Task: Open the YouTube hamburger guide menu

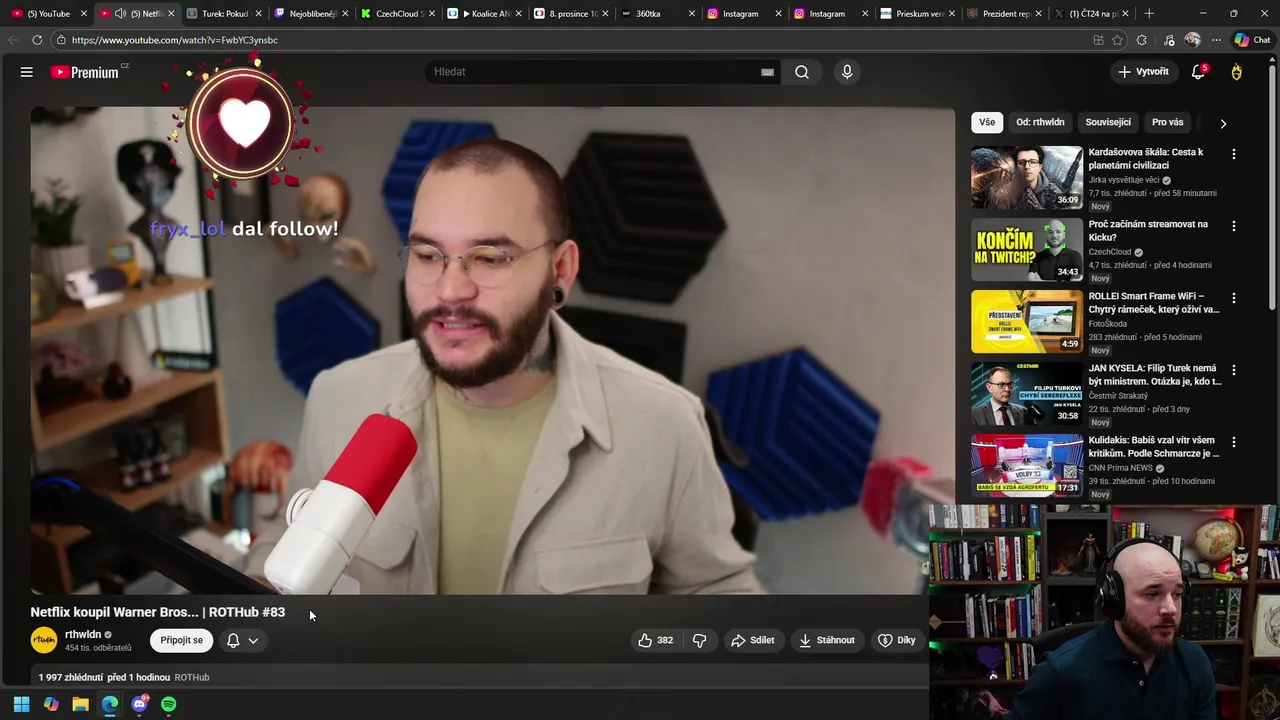Action: pyautogui.click(x=27, y=72)
